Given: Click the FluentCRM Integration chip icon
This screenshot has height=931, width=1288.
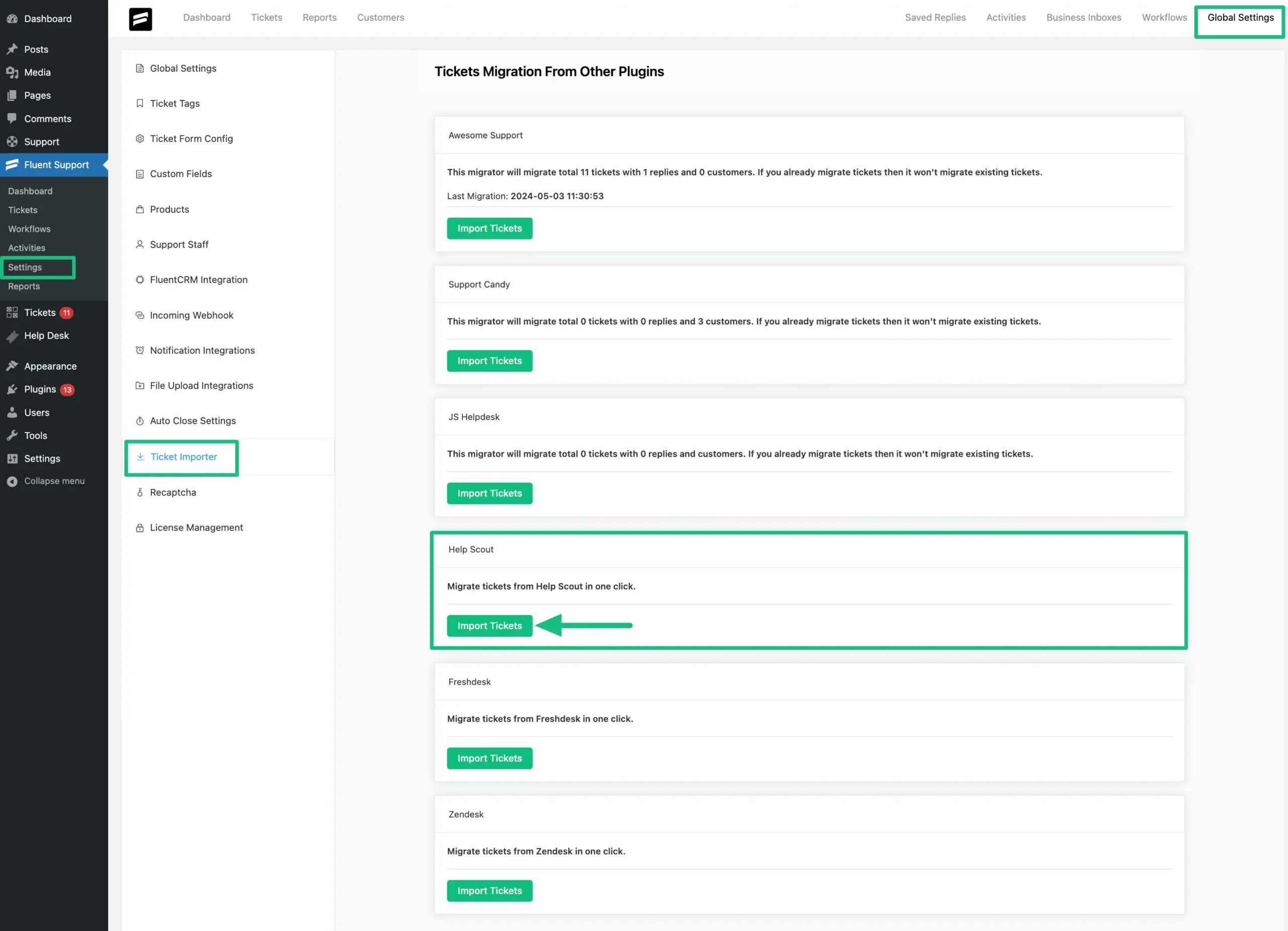Looking at the screenshot, I should point(140,280).
